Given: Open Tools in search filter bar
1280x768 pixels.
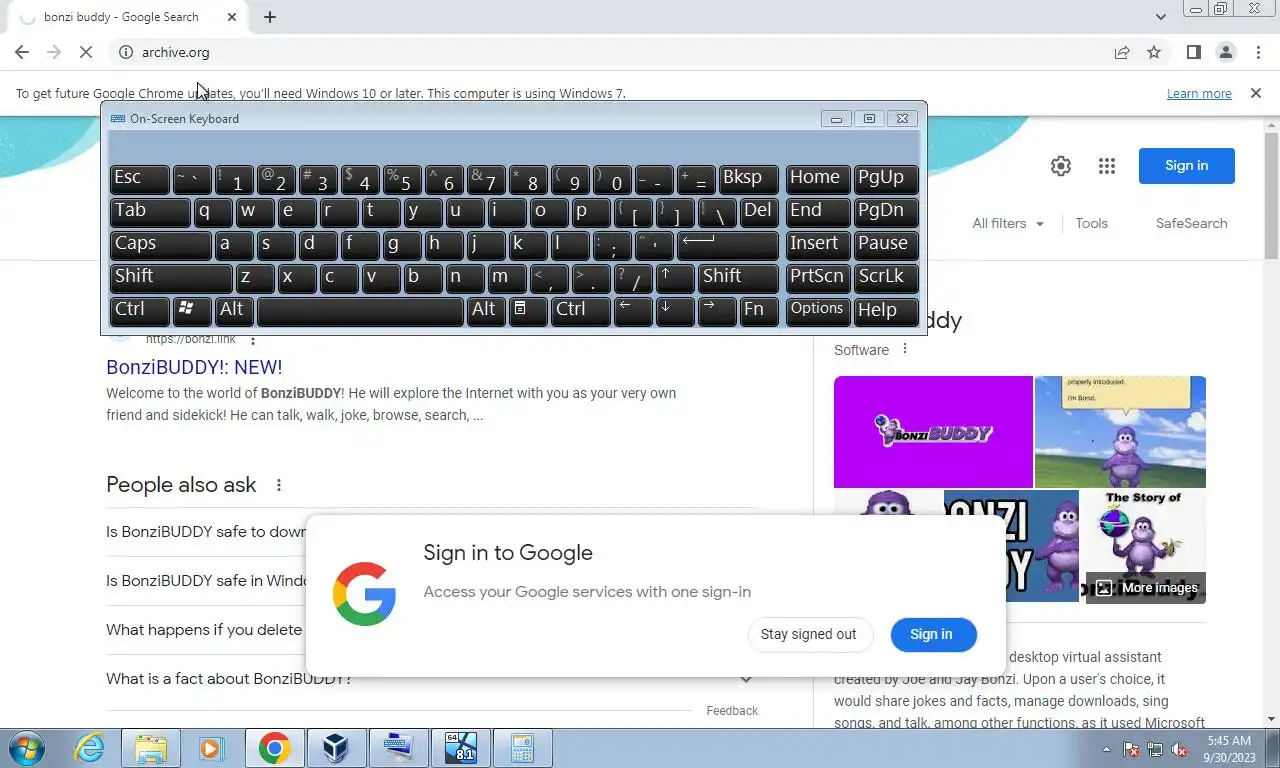Looking at the screenshot, I should 1091,224.
